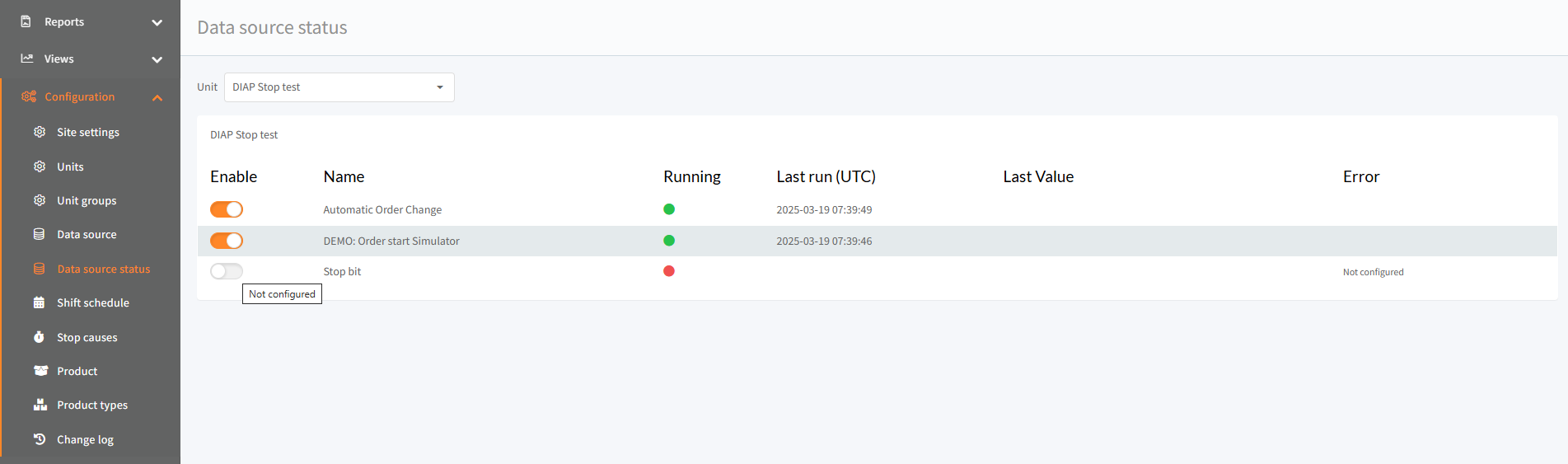Viewport: 1568px width, 464px height.
Task: Click the Shift schedule calendar icon
Action: click(x=39, y=302)
